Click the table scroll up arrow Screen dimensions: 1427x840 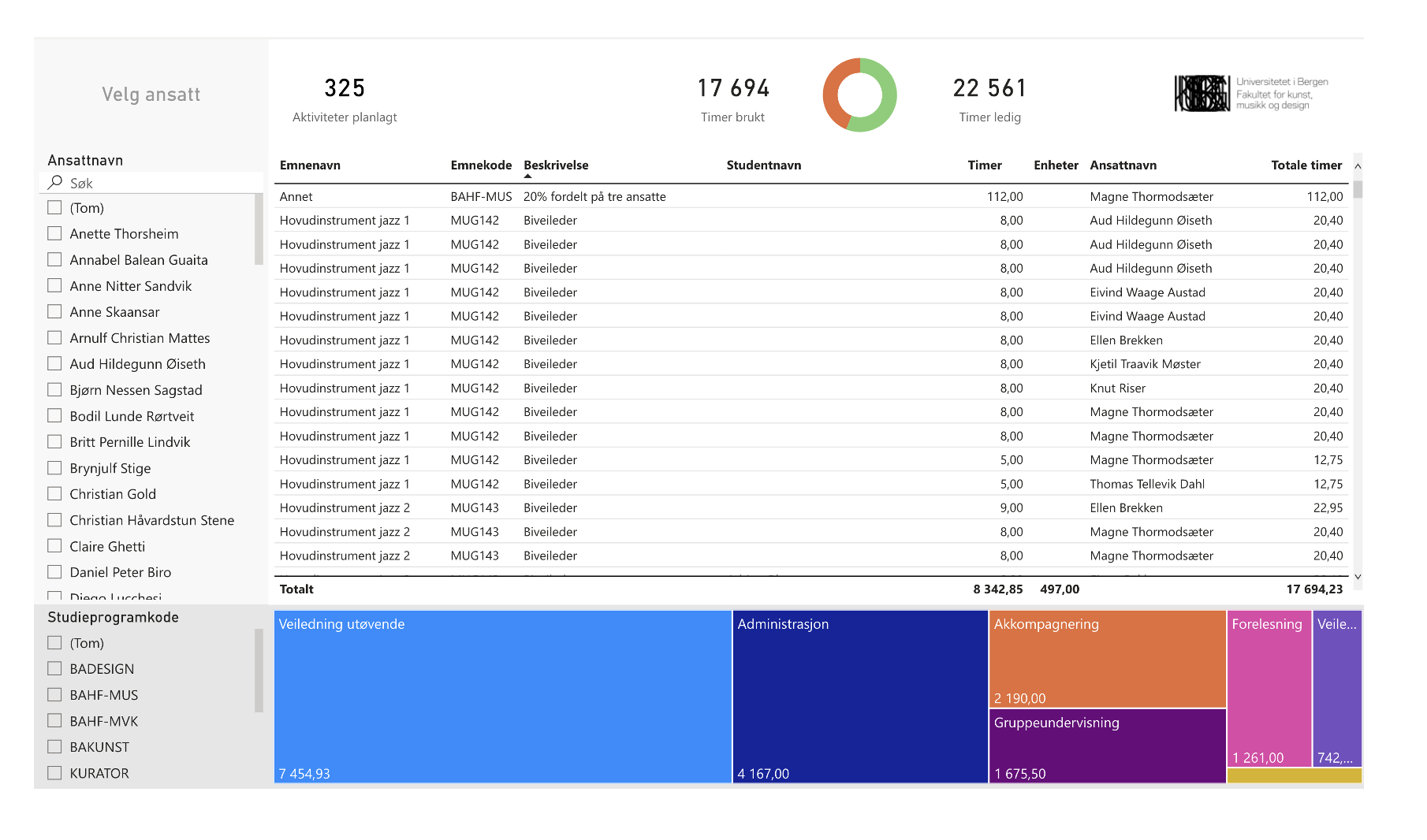click(1358, 166)
